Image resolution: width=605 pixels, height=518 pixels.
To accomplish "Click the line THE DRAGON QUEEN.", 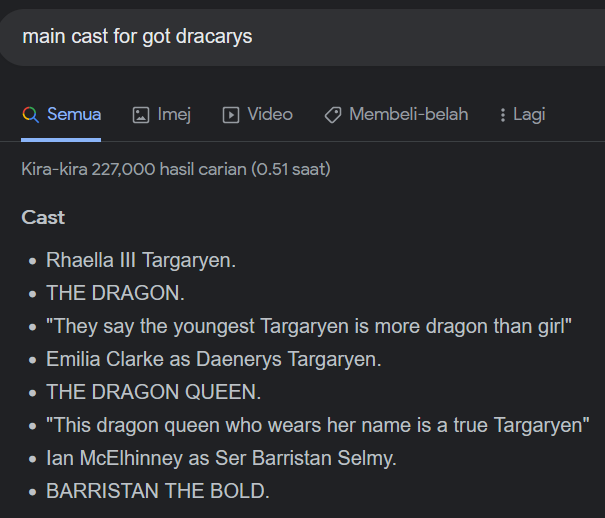I will pyautogui.click(x=153, y=392).
